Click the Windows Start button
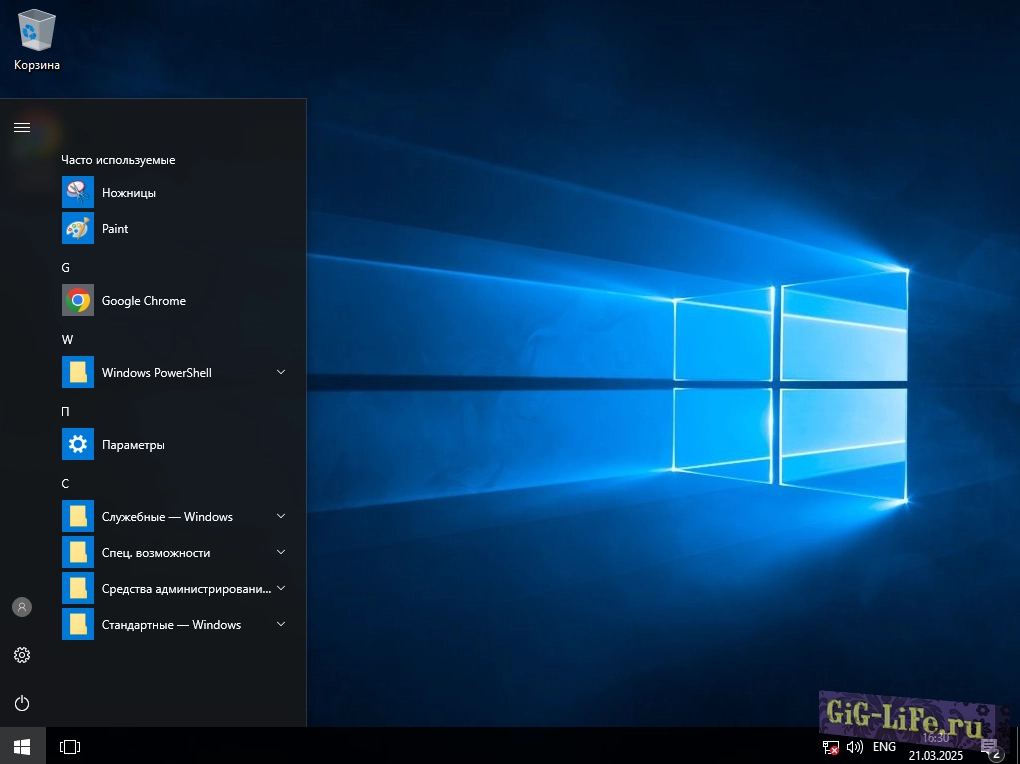The height and width of the screenshot is (764, 1020). coord(22,747)
